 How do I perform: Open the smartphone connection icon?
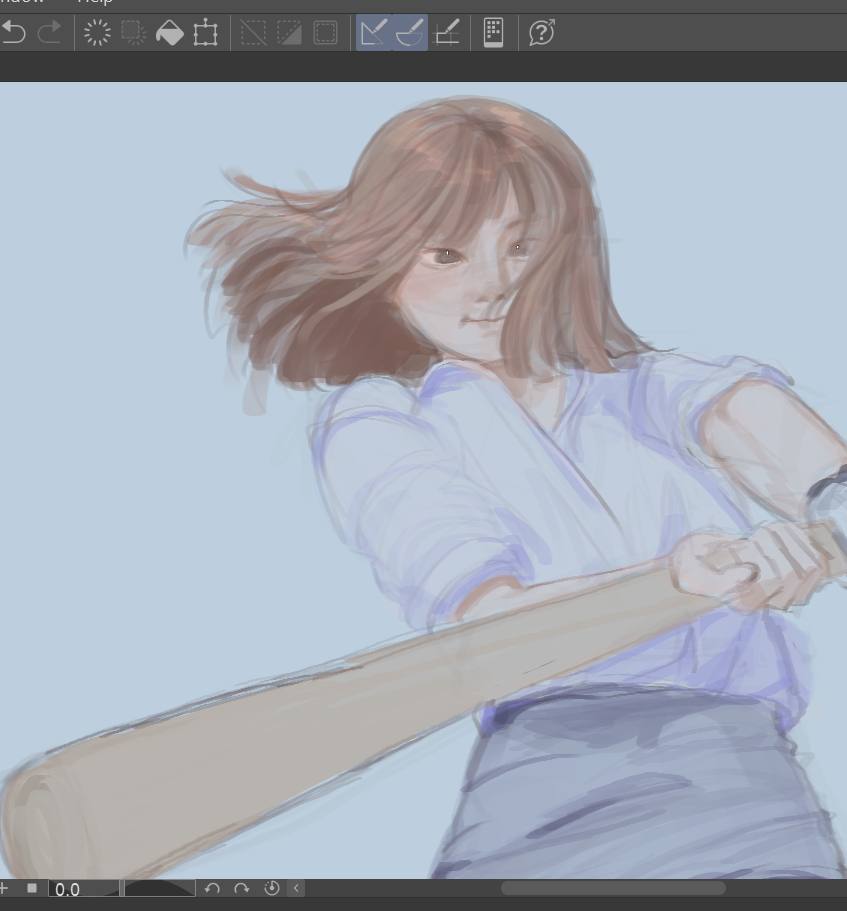pyautogui.click(x=493, y=33)
